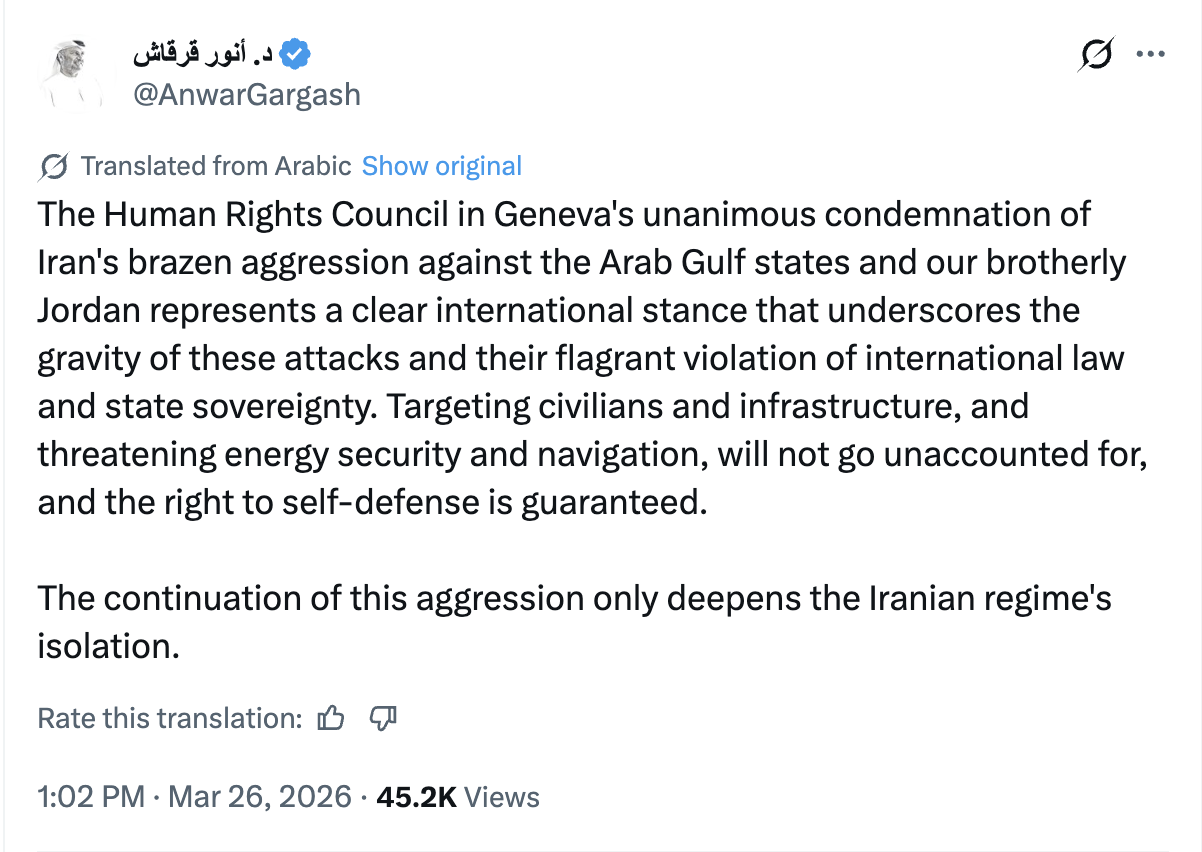Rate the translation with thumbs up
Image resolution: width=1202 pixels, height=852 pixels.
click(331, 718)
